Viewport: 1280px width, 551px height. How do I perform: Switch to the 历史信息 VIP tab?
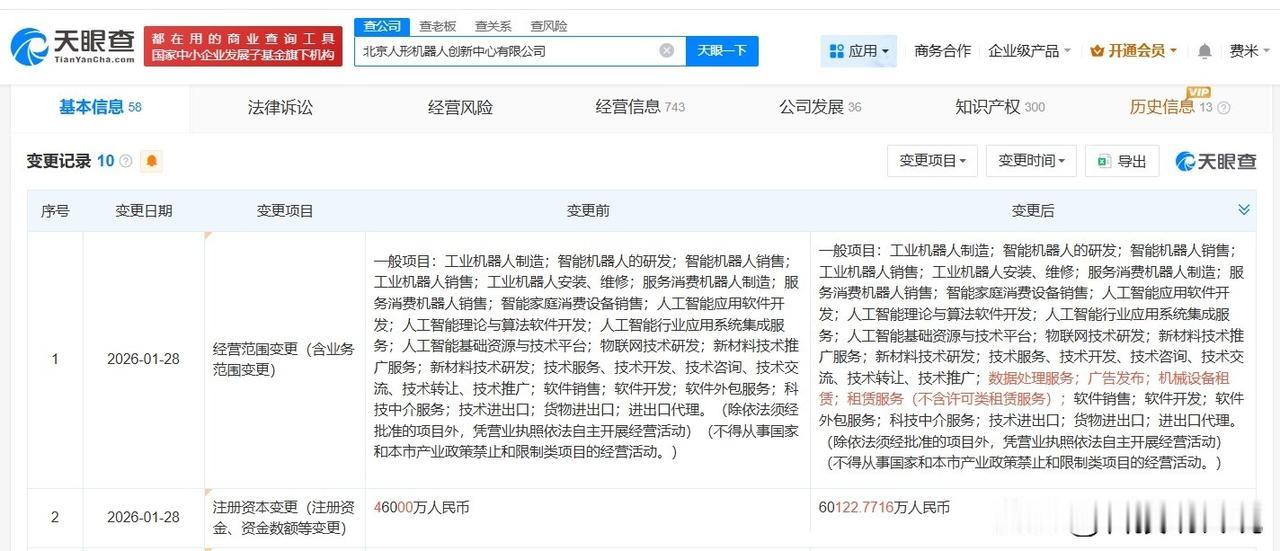tap(1170, 107)
